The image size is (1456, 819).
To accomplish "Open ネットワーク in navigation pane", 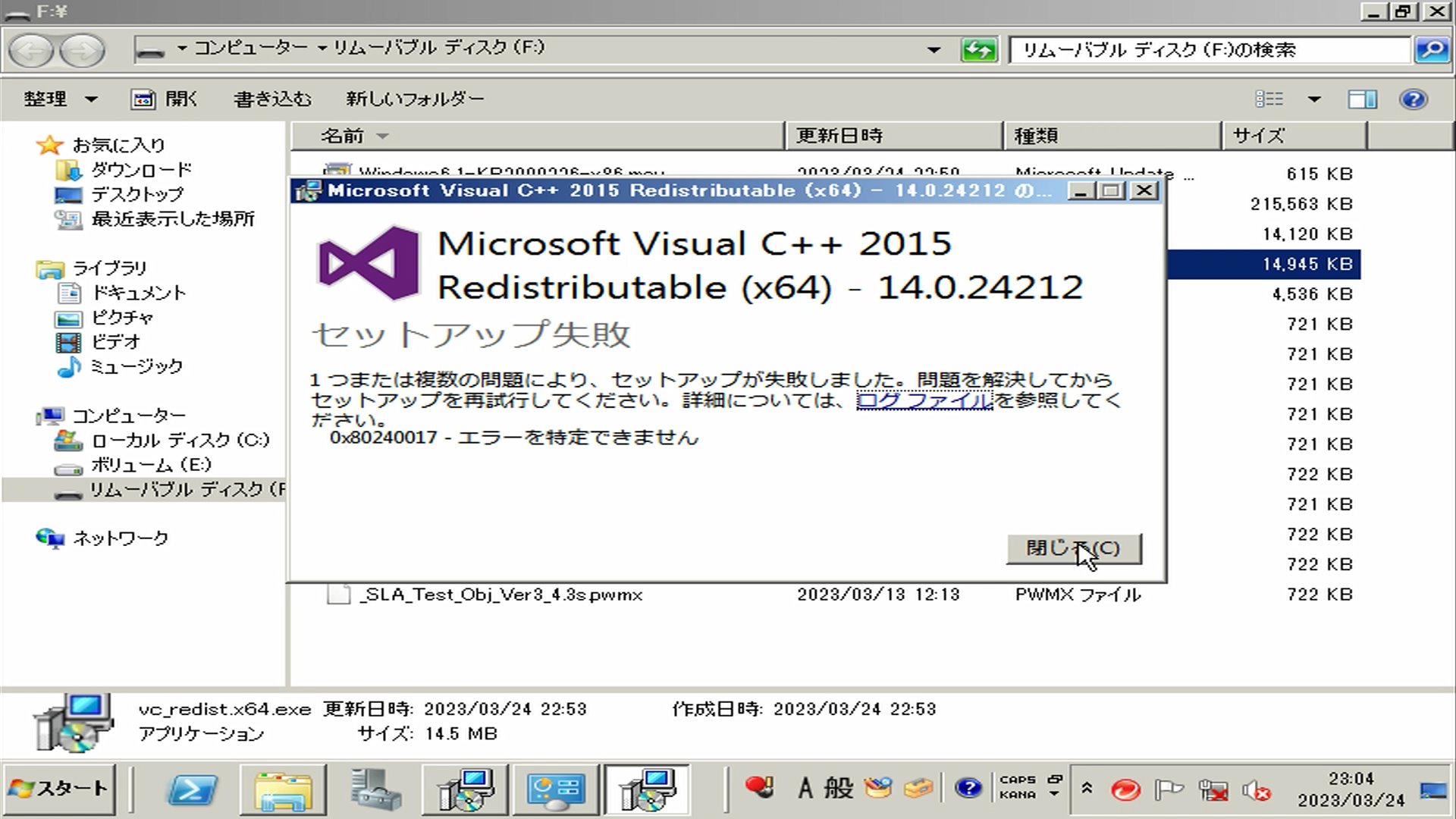I will pos(120,538).
